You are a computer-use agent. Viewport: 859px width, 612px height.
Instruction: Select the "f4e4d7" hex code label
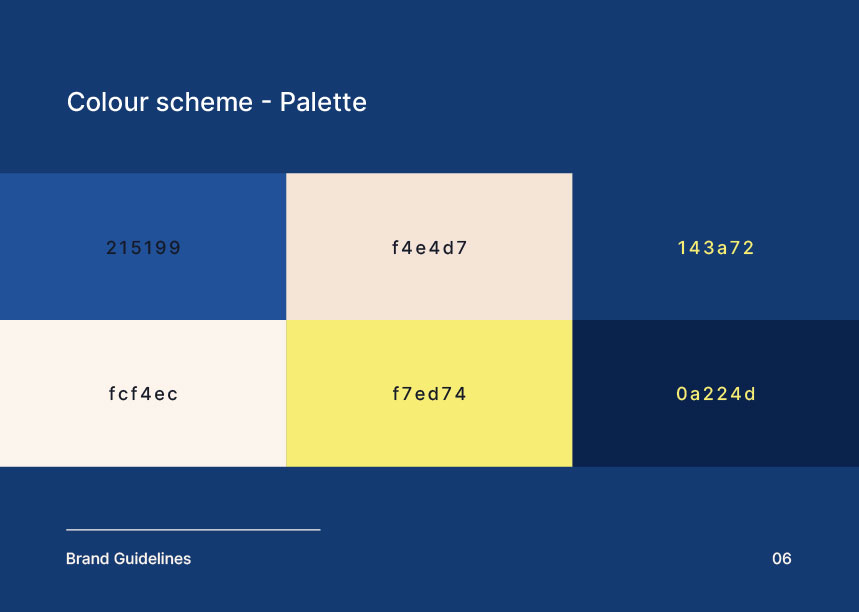(429, 248)
